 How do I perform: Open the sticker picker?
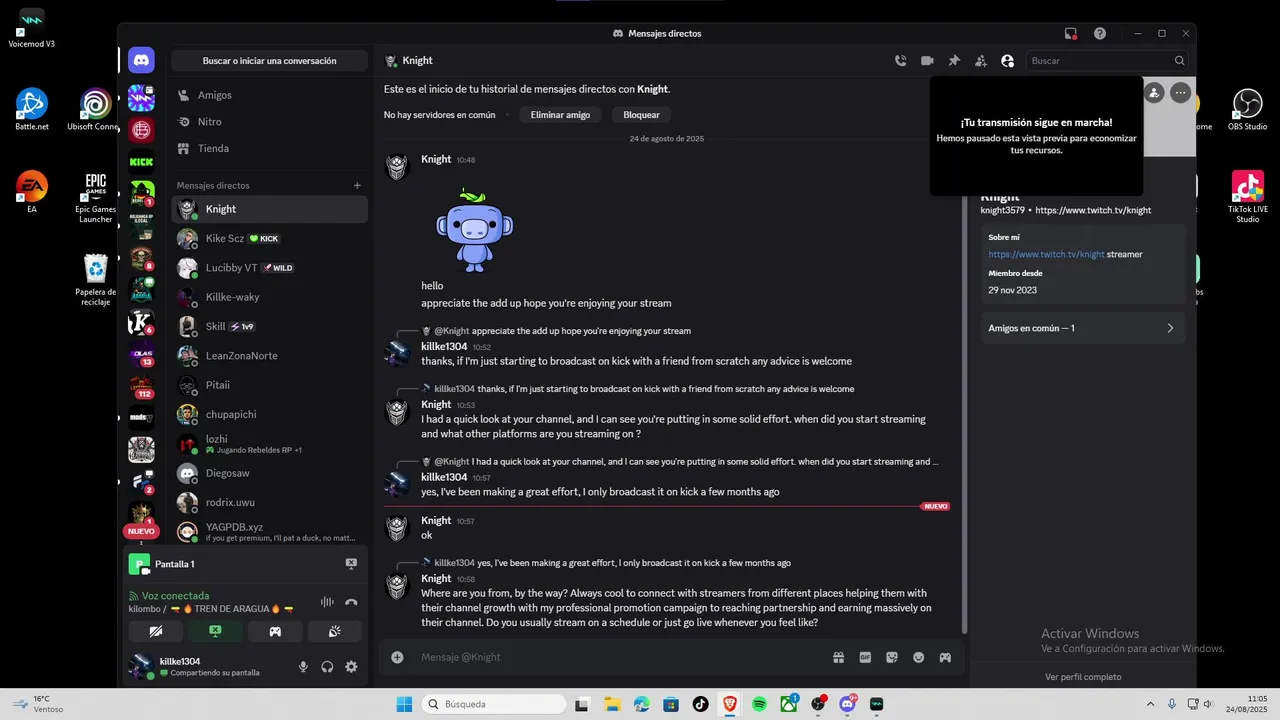click(x=892, y=657)
